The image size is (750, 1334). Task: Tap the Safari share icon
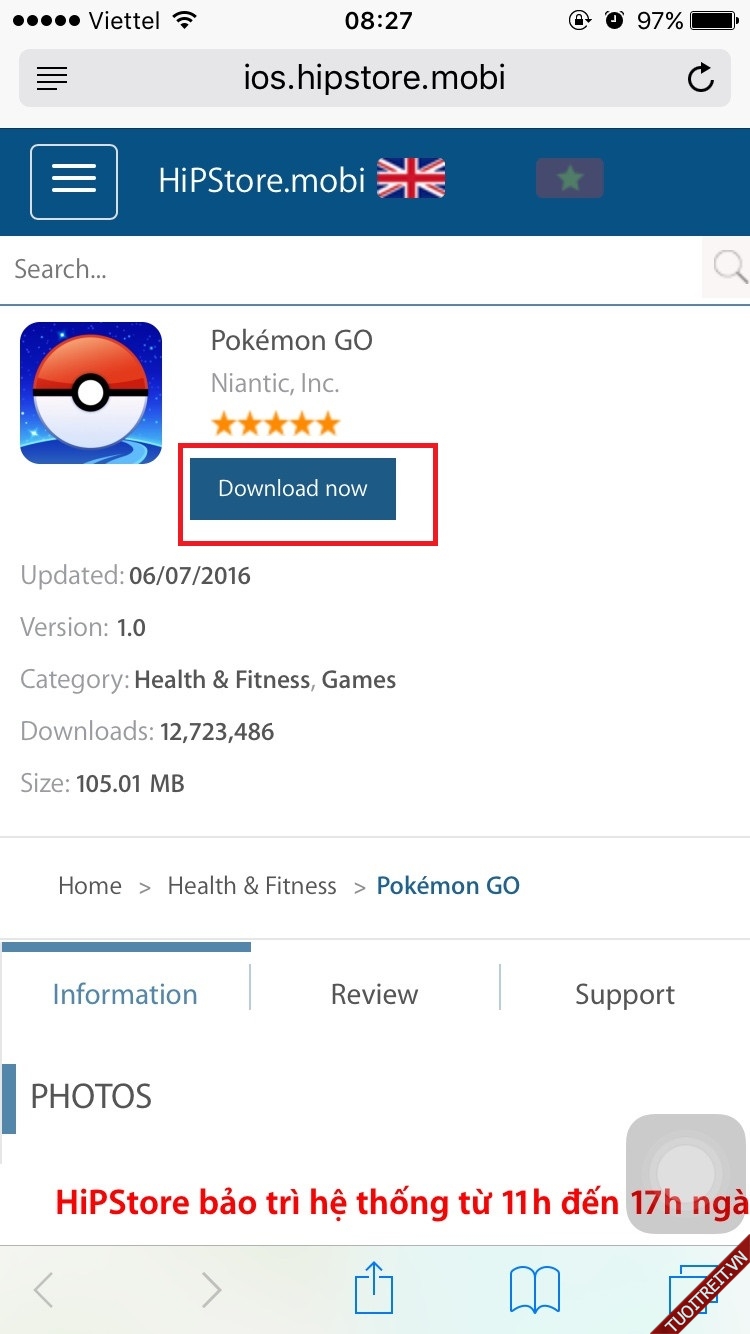point(375,1288)
